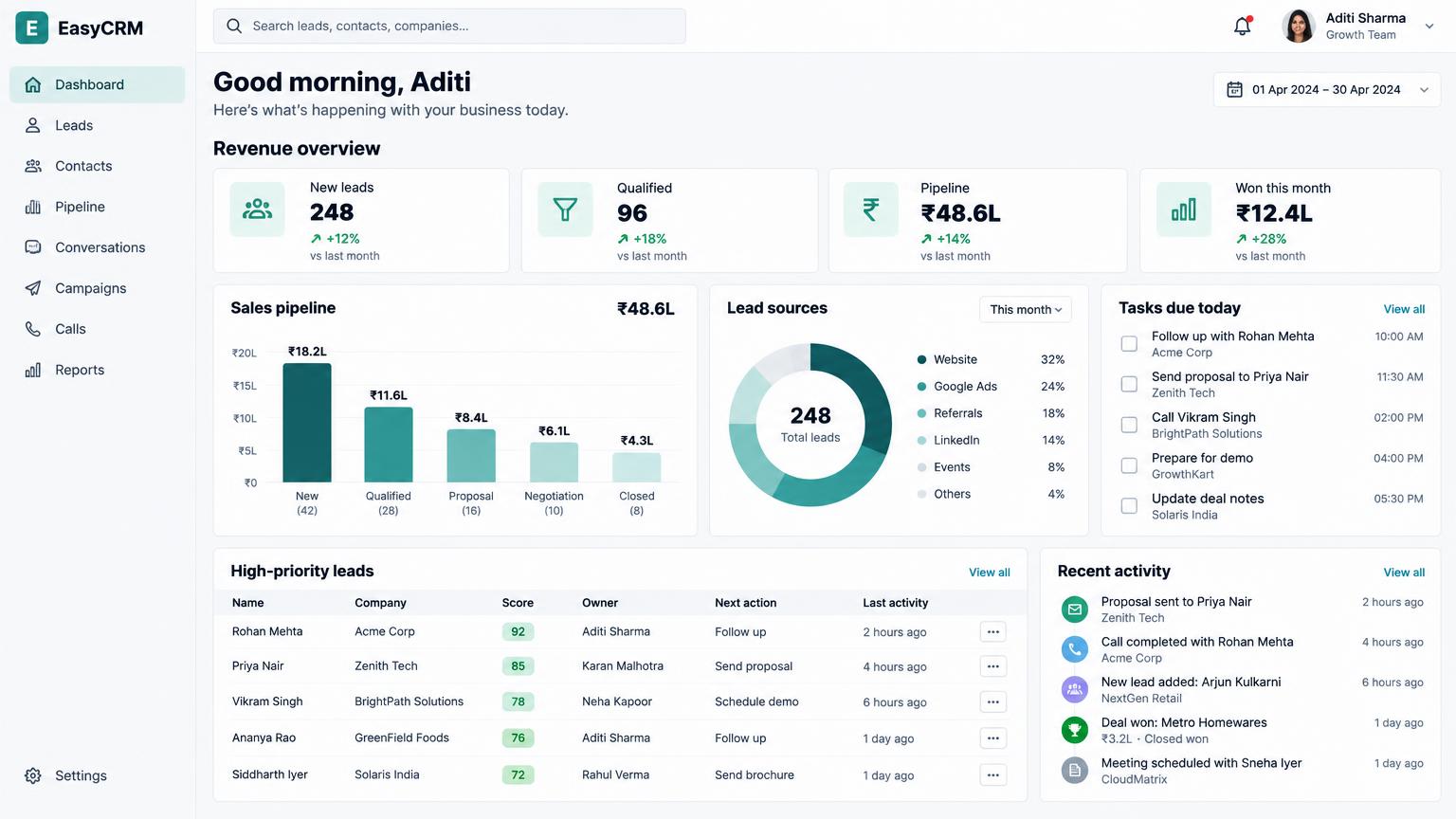The height and width of the screenshot is (819, 1456).
Task: Open more options for Rohan Mehta row
Action: coord(992,631)
